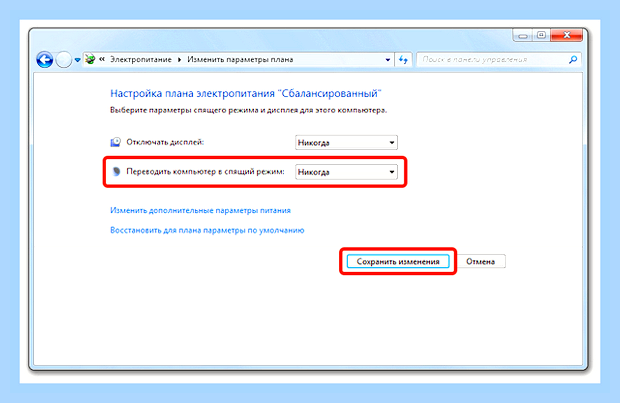Click the greyed-out Forward navigation button

(x=63, y=60)
